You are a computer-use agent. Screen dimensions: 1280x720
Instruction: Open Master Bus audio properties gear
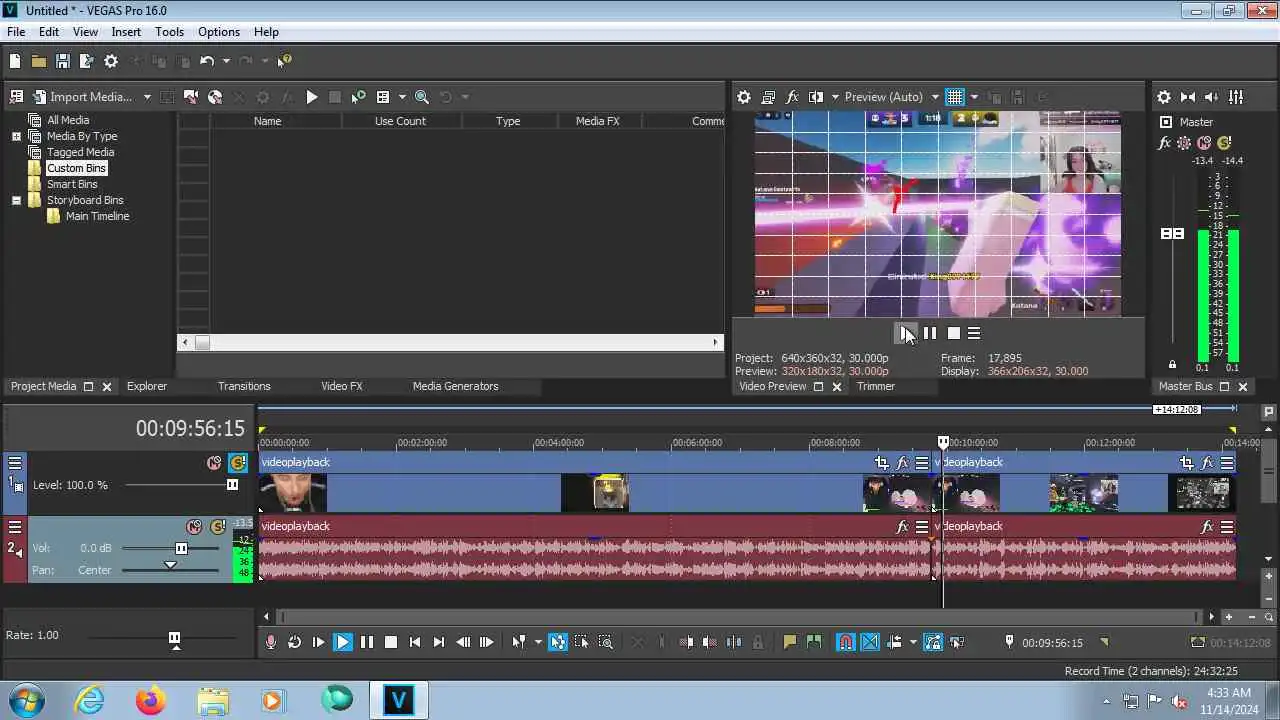click(x=1164, y=97)
